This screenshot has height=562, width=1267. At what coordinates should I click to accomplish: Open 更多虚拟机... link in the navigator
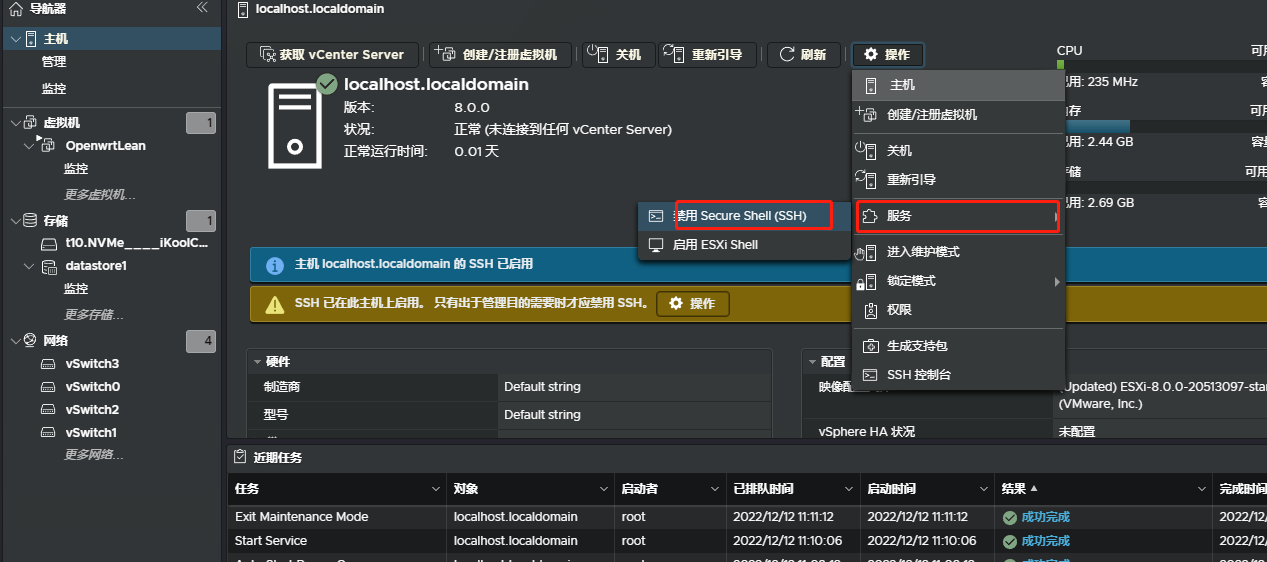(100, 195)
